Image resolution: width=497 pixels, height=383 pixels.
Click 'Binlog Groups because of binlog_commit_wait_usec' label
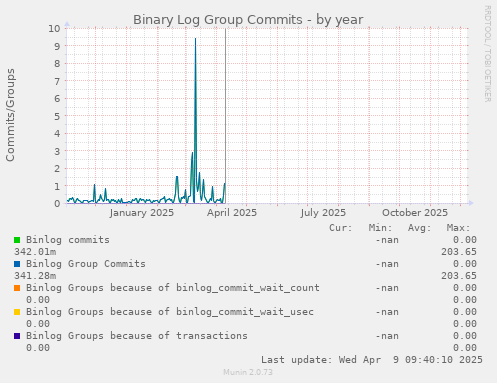click(x=170, y=312)
